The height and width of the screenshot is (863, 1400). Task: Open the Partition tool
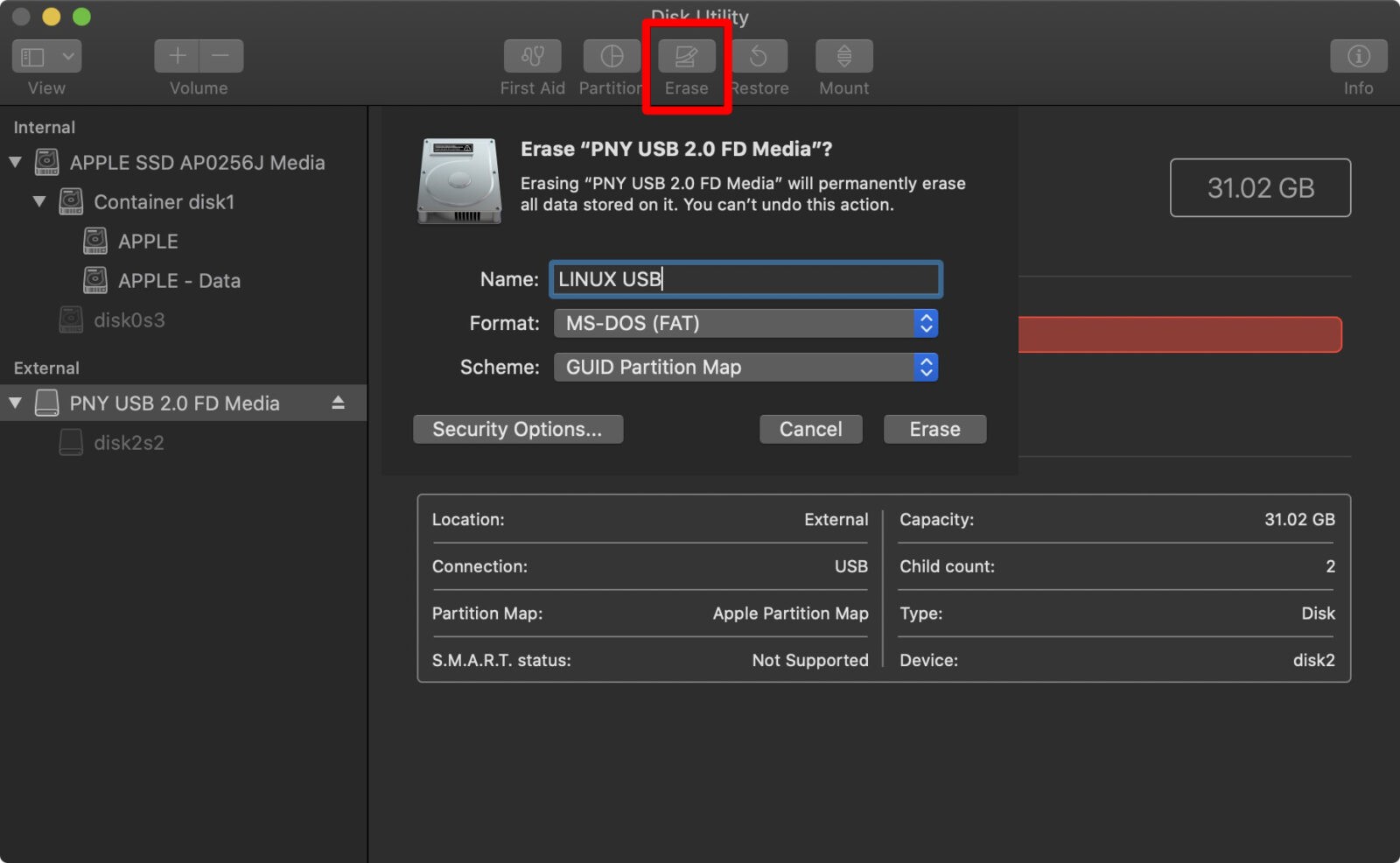(611, 55)
